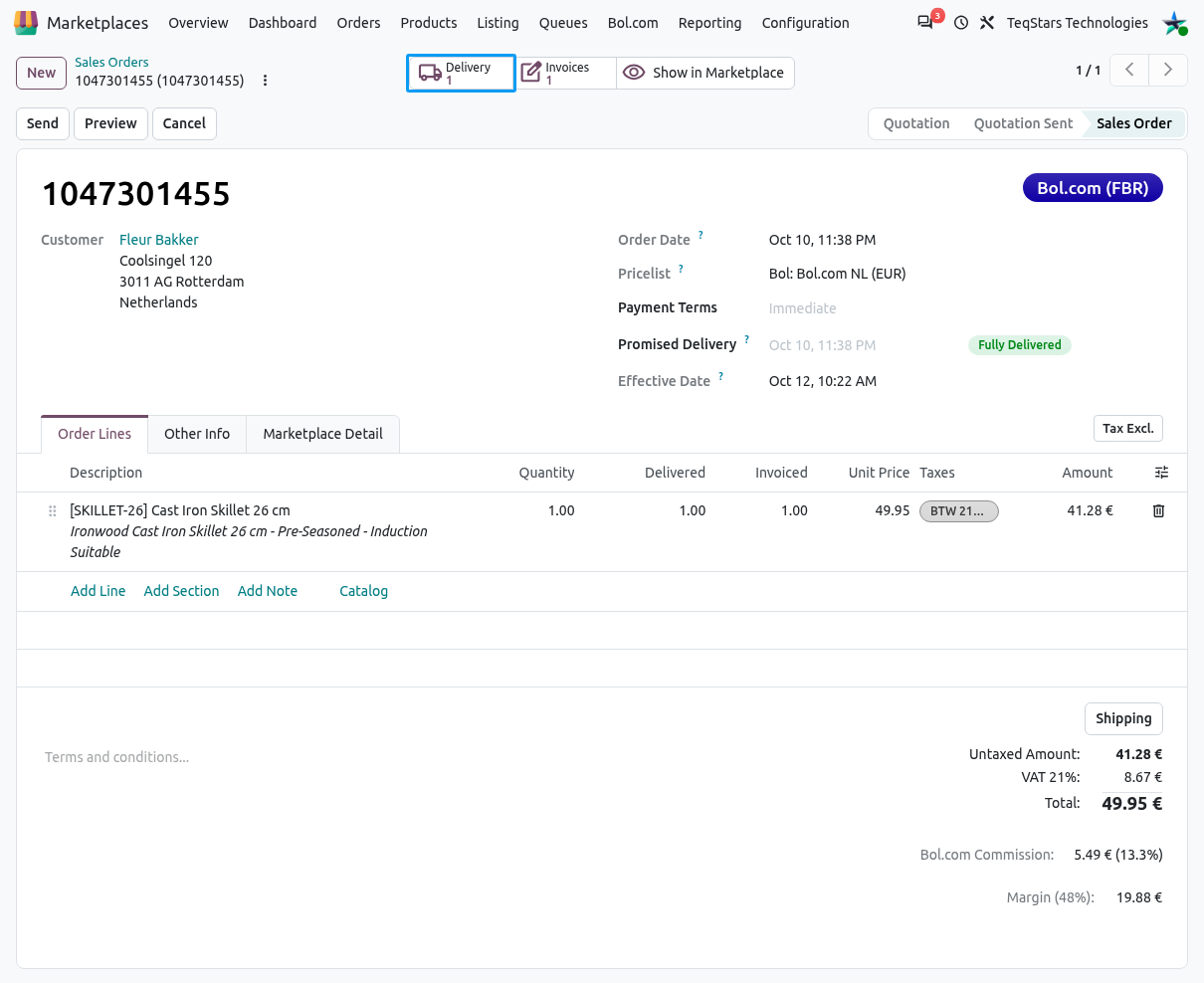The height and width of the screenshot is (983, 1204).
Task: Click the 1 / 1 pager counter
Action: tap(1089, 71)
